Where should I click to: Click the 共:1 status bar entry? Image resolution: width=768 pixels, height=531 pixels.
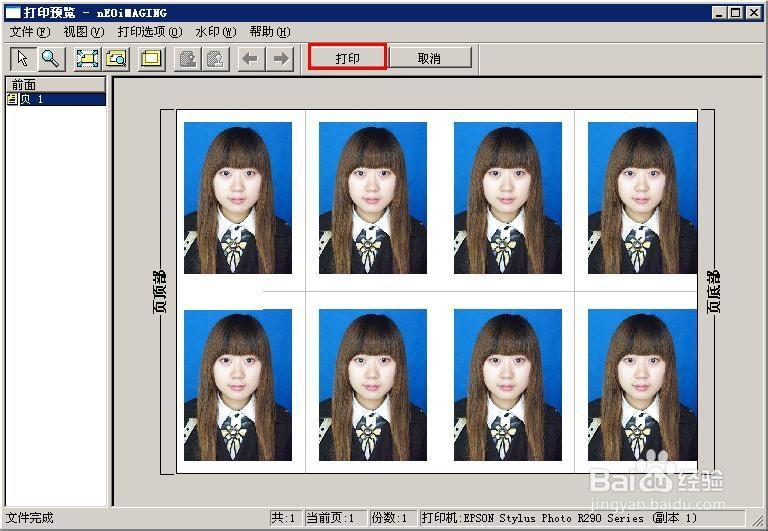(x=286, y=518)
